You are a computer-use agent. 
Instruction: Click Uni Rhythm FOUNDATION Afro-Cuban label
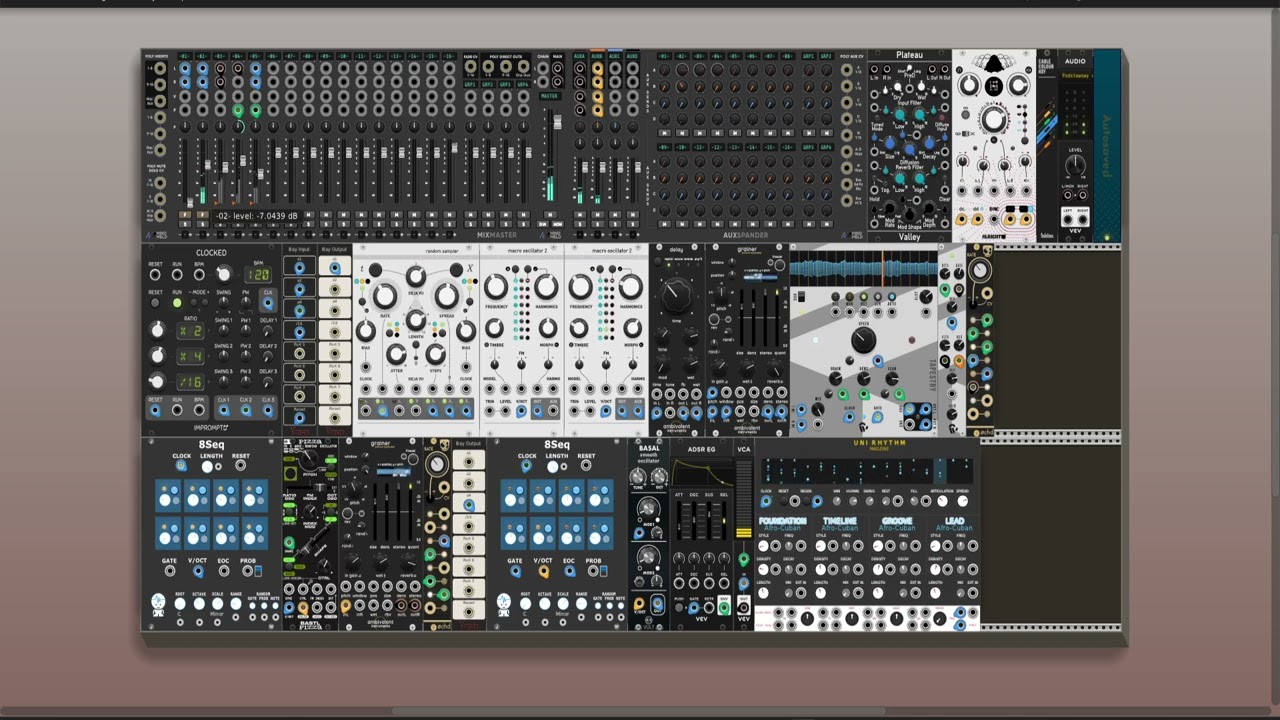[x=782, y=528]
